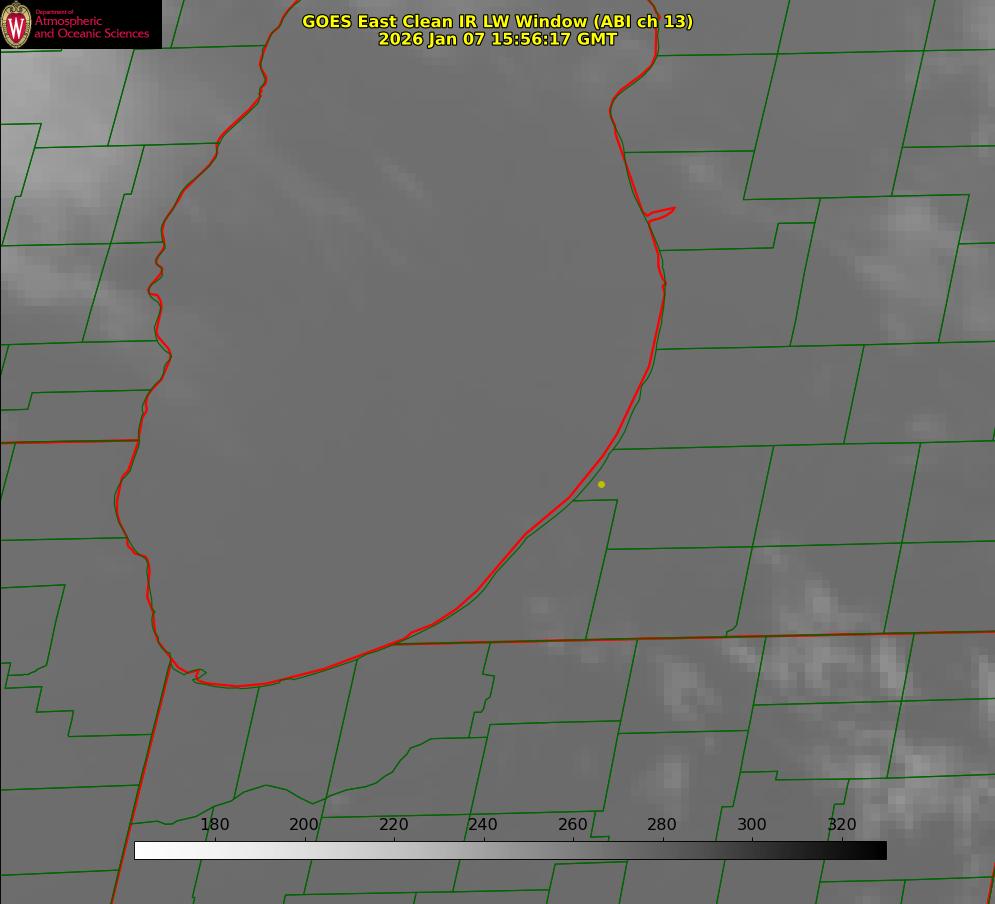Click the small red peninsula on the east shore
This screenshot has width=995, height=904.
662,213
